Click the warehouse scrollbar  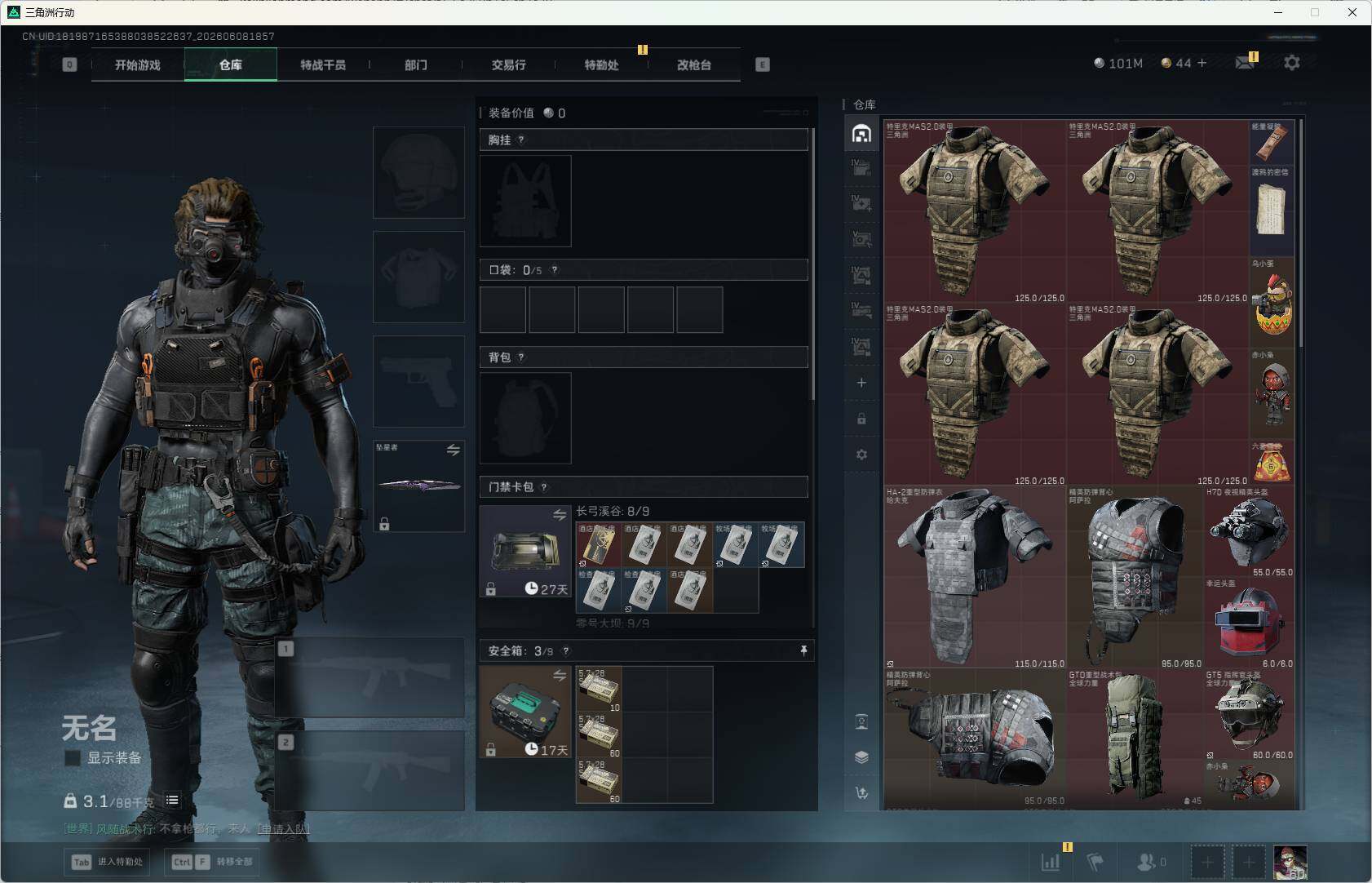coord(1300,233)
